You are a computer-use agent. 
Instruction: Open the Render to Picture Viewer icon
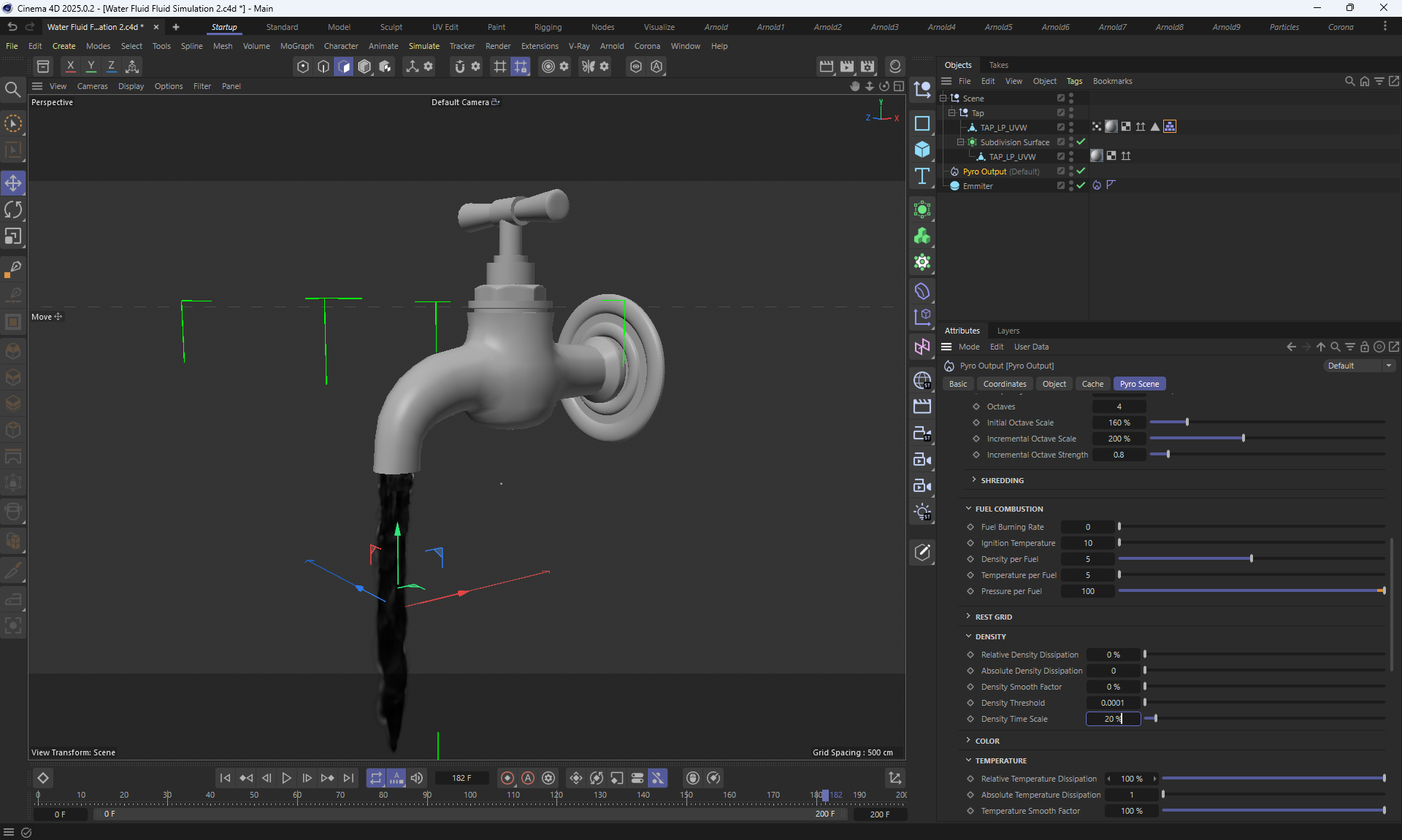point(847,66)
